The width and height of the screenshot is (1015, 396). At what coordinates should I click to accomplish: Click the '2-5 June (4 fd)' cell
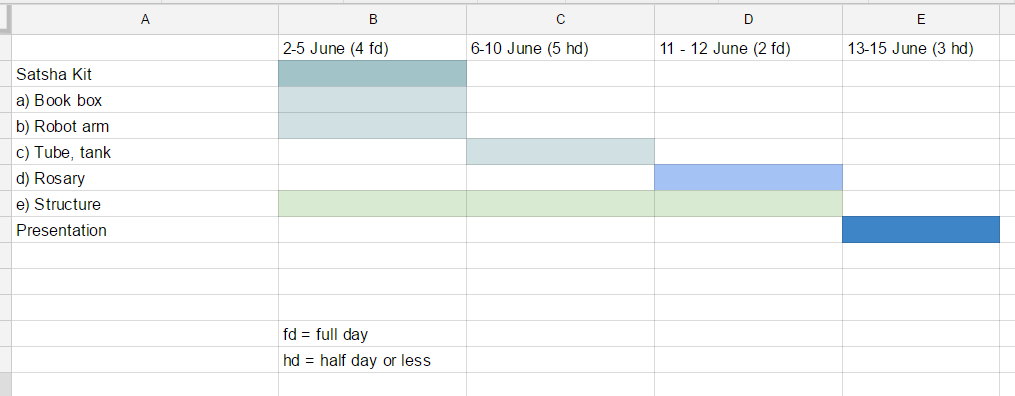(373, 48)
